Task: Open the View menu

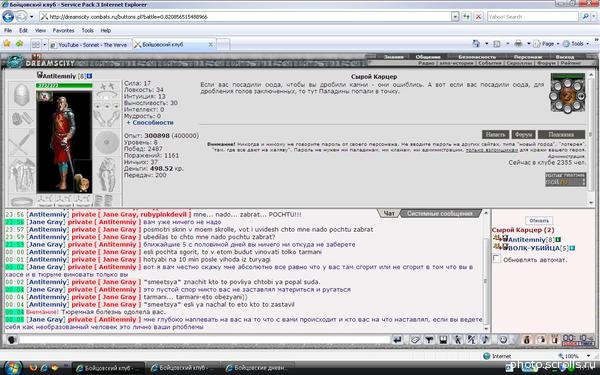Action: (40, 30)
